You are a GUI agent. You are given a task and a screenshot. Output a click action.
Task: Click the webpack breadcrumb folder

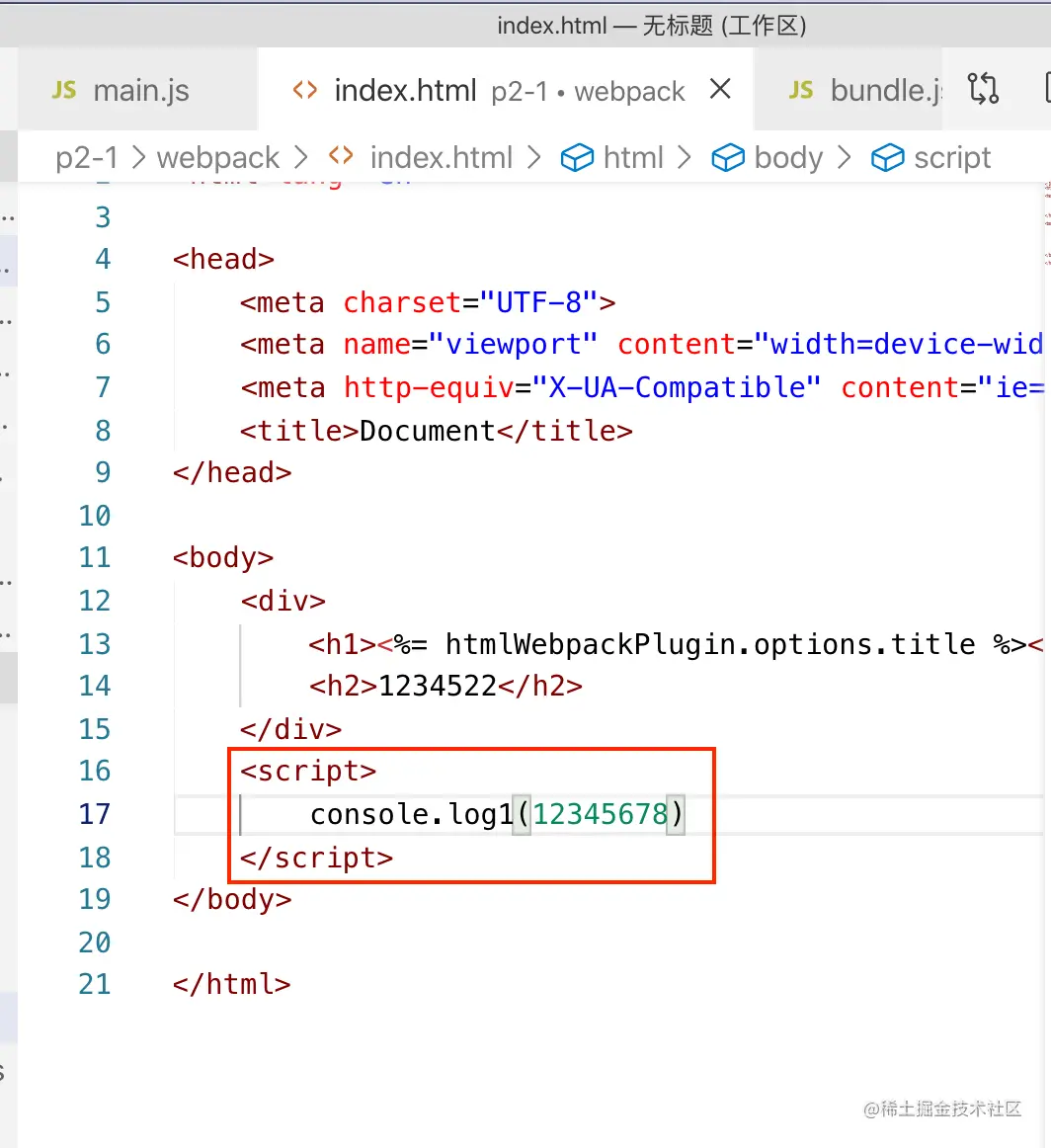pyautogui.click(x=218, y=157)
